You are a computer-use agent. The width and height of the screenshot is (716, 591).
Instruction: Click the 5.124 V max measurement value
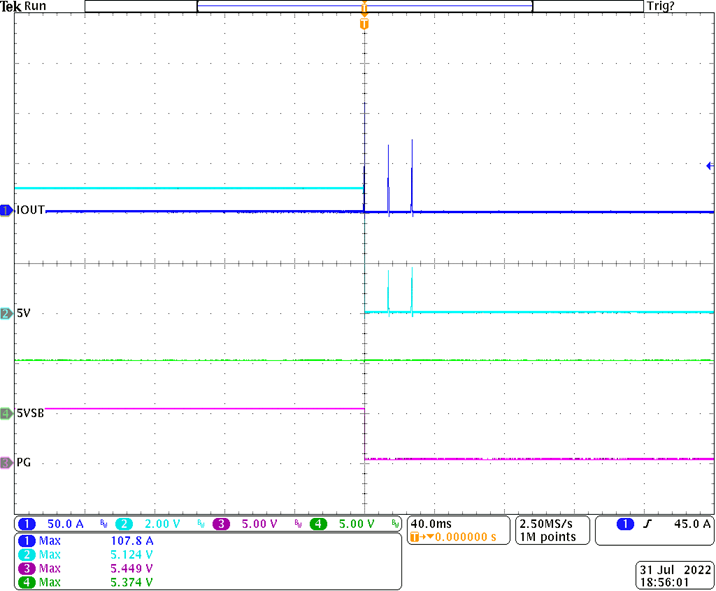pyautogui.click(x=132, y=555)
